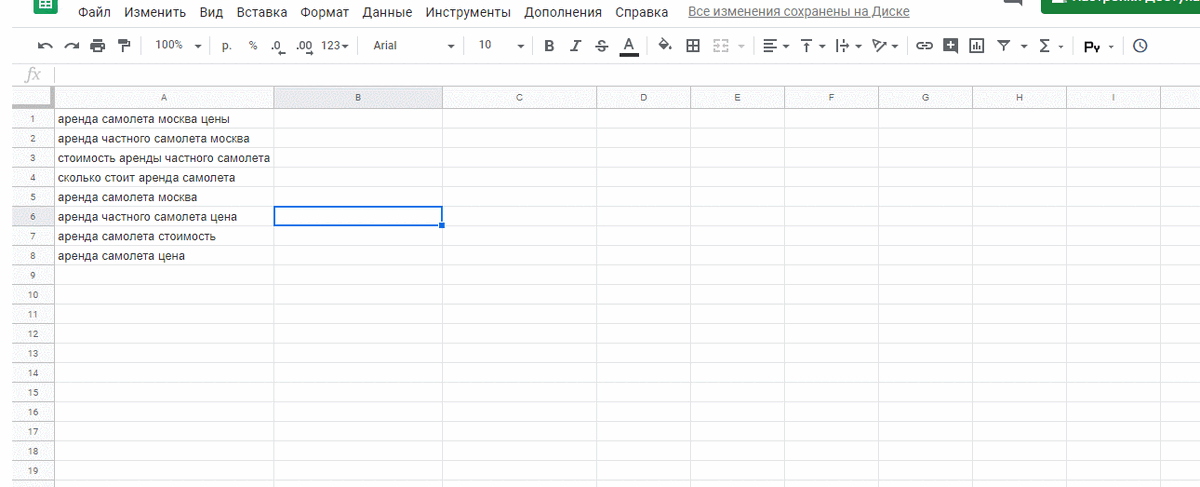The image size is (1200, 487).
Task: Click the Print icon
Action: click(97, 46)
